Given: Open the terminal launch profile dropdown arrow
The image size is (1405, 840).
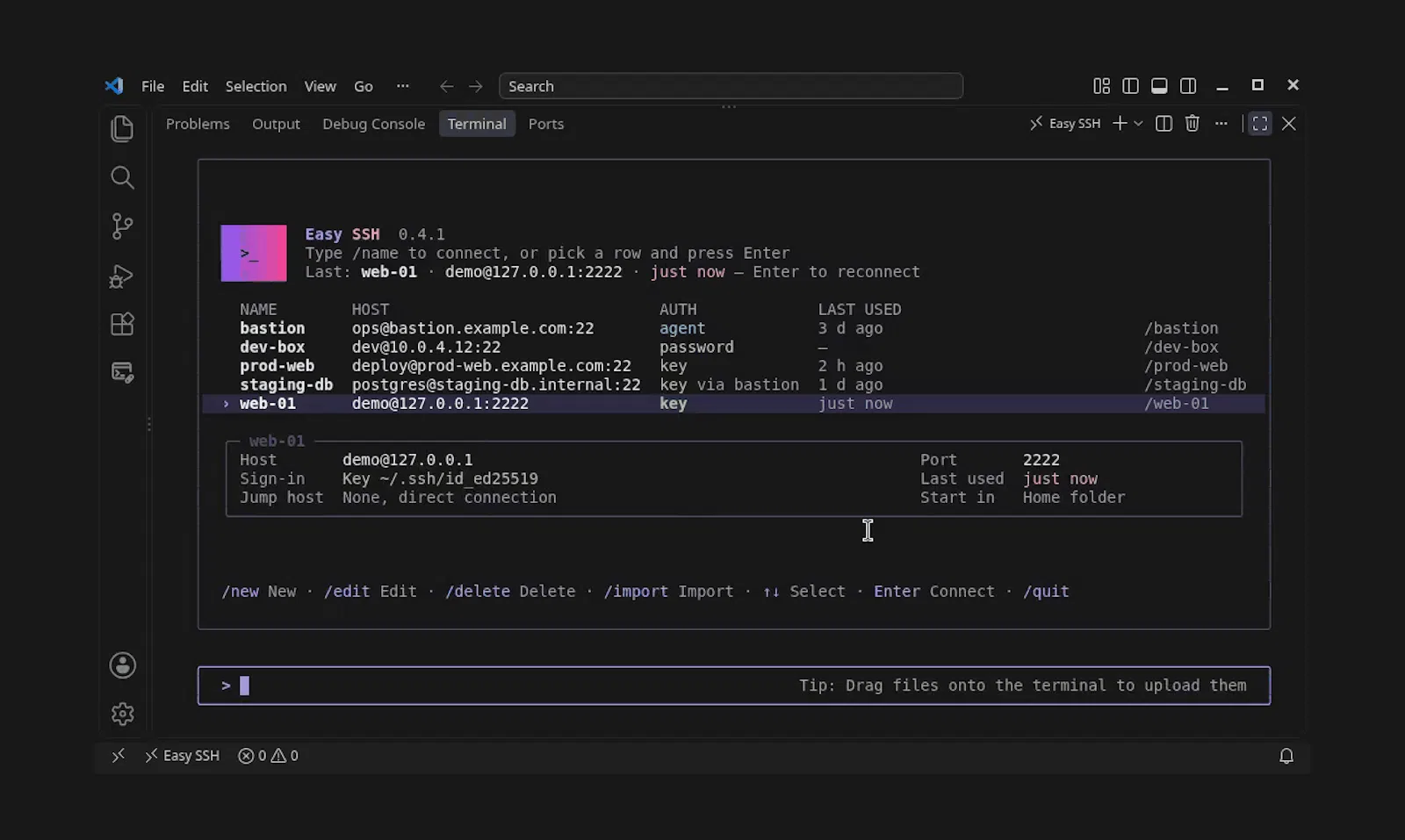Looking at the screenshot, I should click(x=1139, y=124).
